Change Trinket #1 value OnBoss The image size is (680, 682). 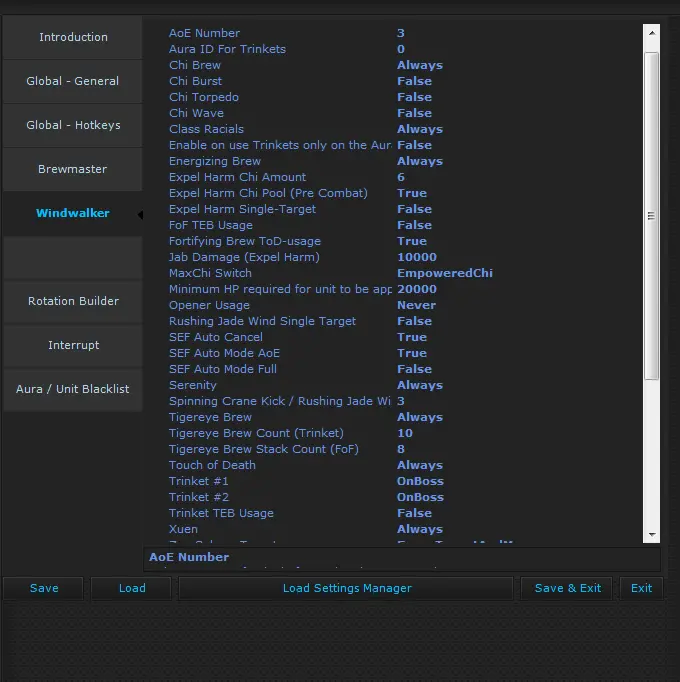420,481
